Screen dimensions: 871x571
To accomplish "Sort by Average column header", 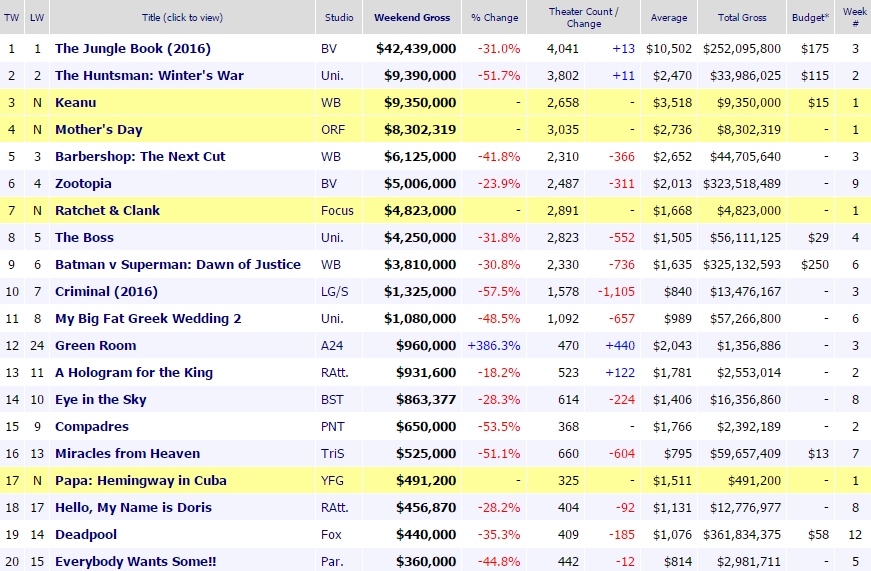I will tap(669, 17).
